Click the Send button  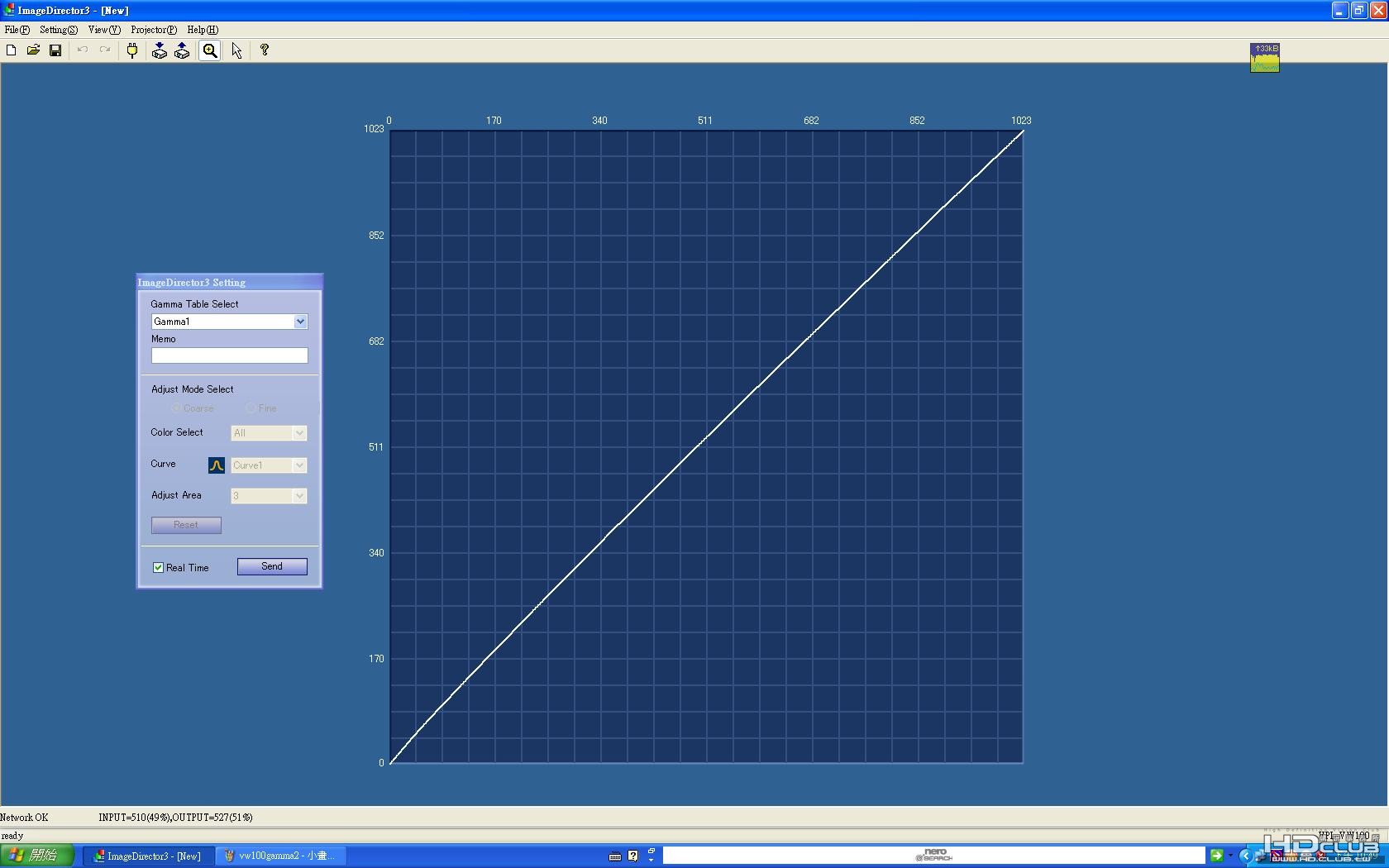pyautogui.click(x=272, y=566)
